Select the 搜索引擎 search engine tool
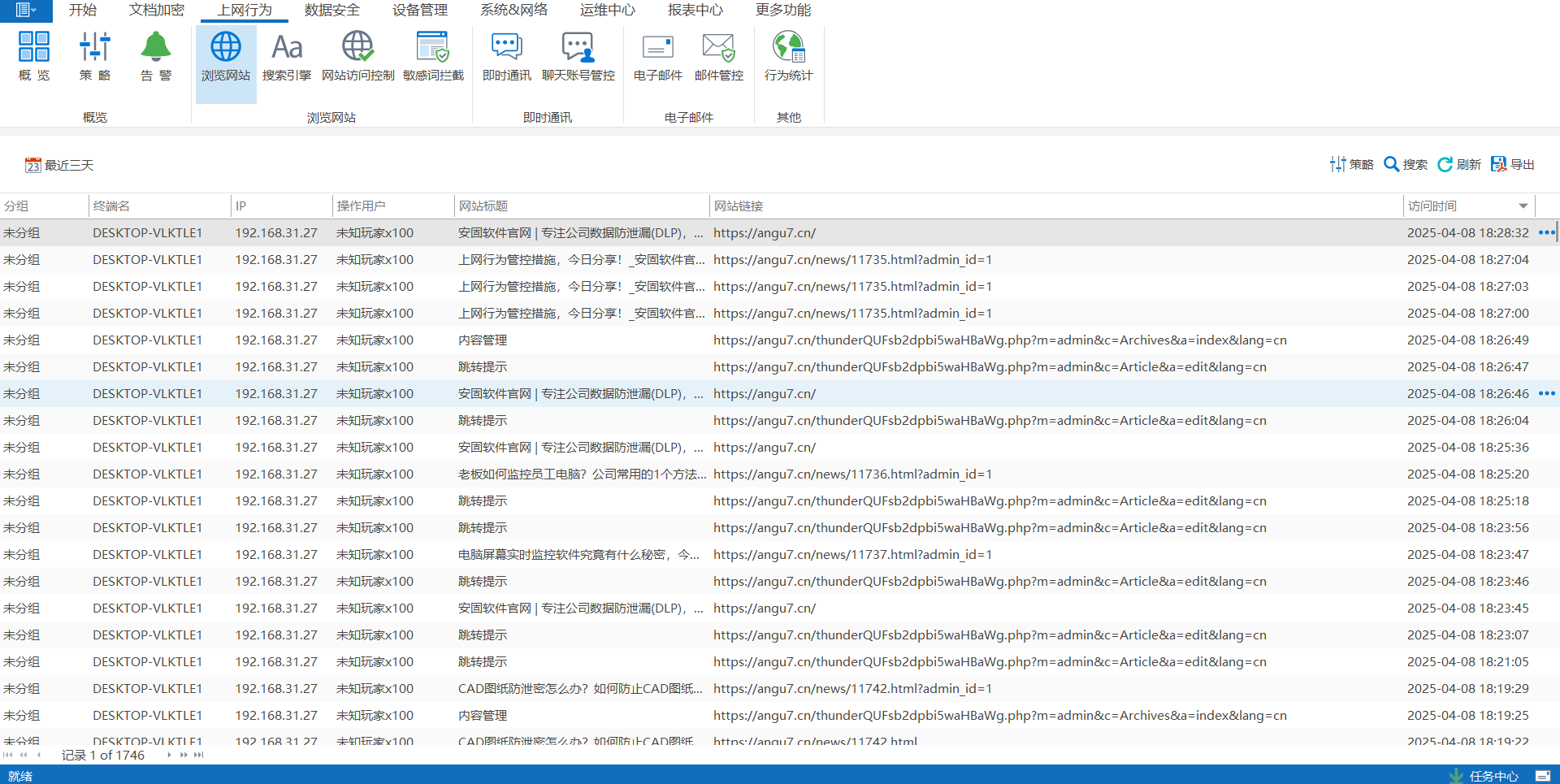The image size is (1560, 784). point(287,57)
